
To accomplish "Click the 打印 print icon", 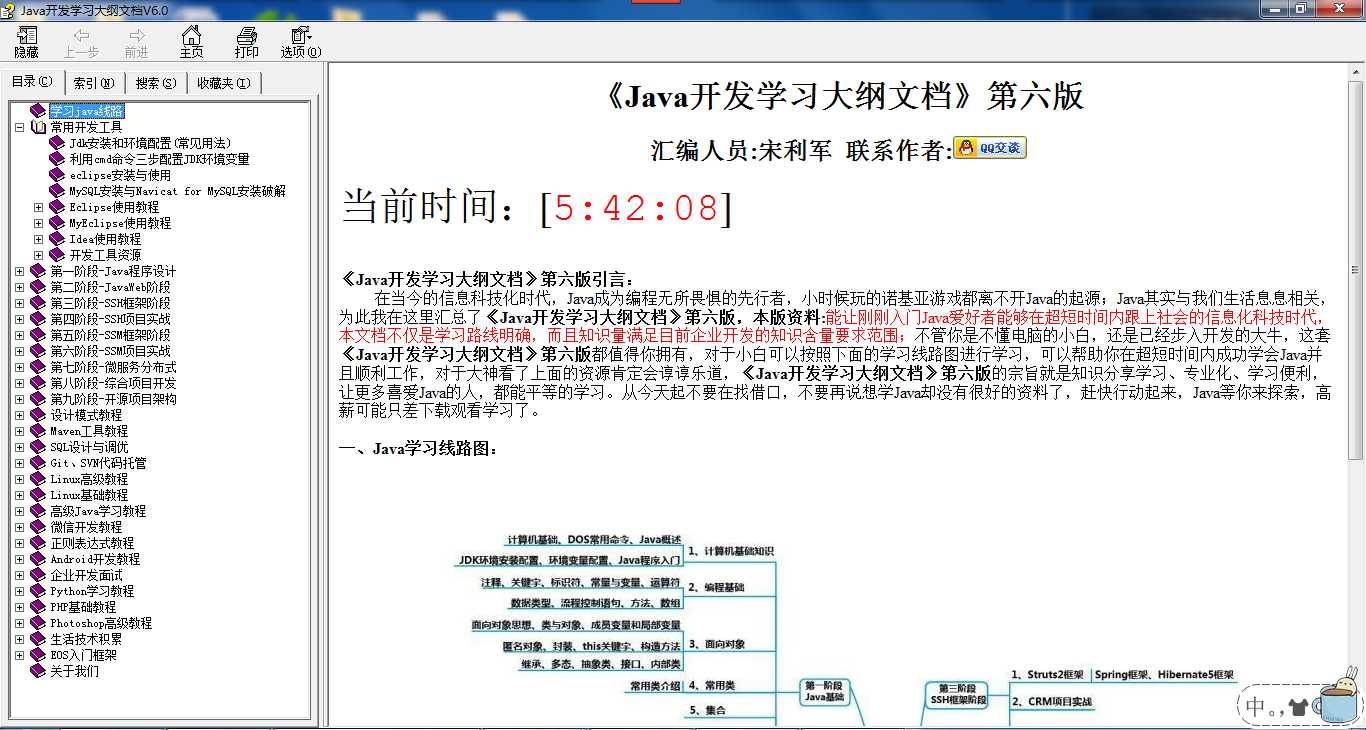I will [246, 36].
